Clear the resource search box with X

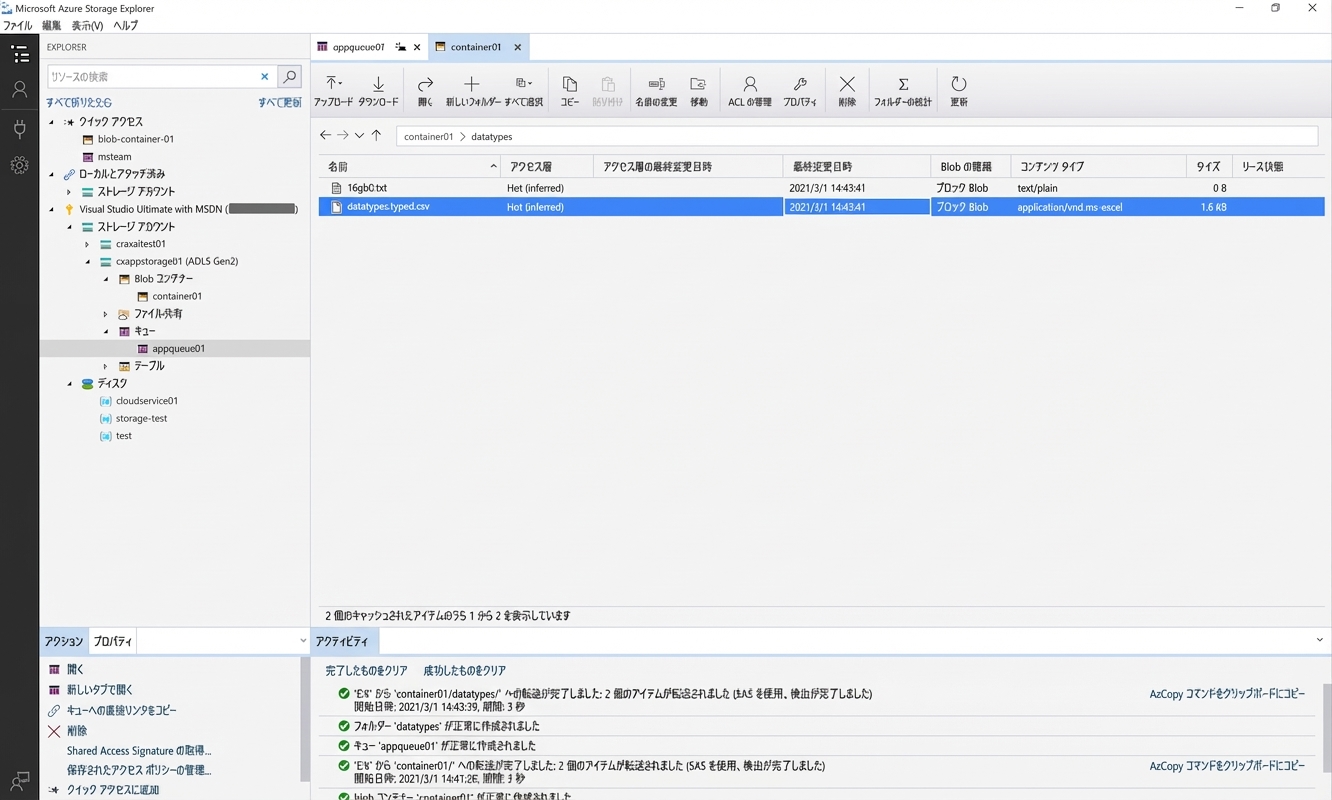click(265, 76)
